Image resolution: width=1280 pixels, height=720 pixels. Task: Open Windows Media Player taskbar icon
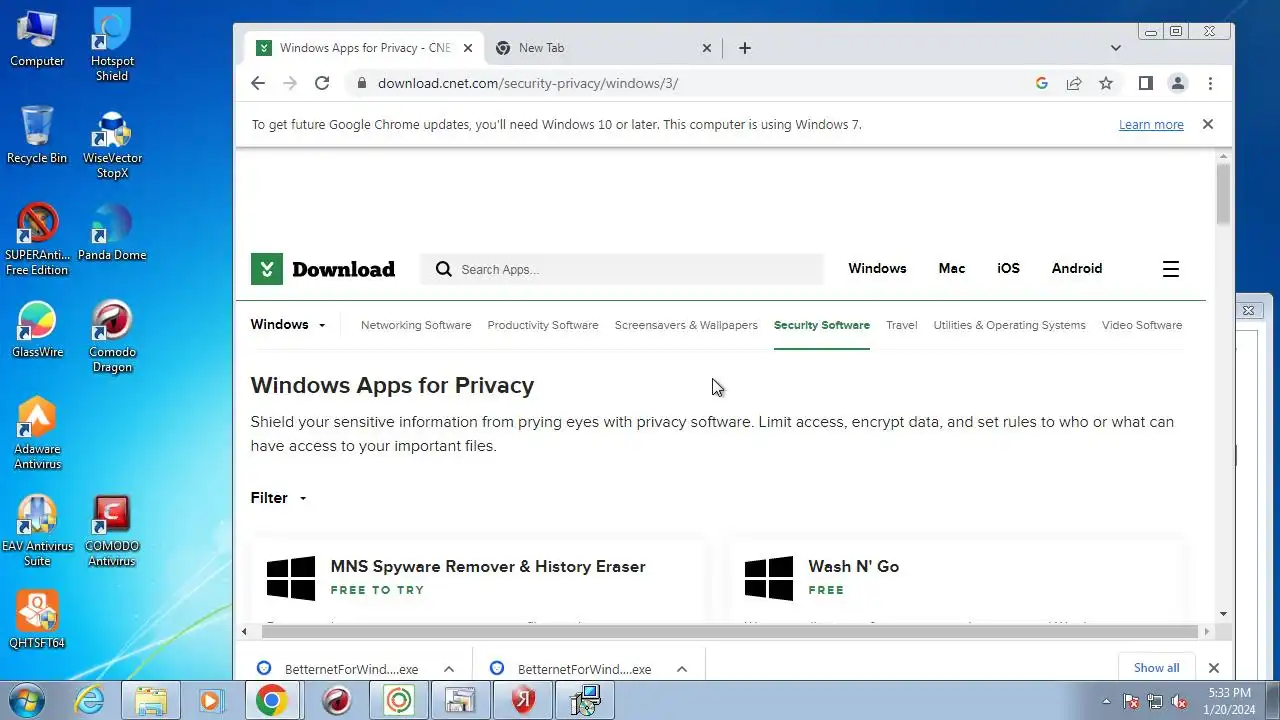pos(211,701)
